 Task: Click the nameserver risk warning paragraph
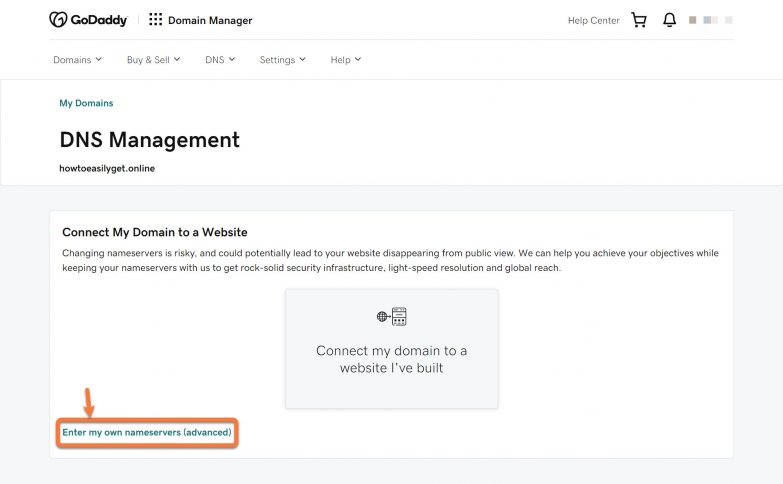(x=390, y=260)
